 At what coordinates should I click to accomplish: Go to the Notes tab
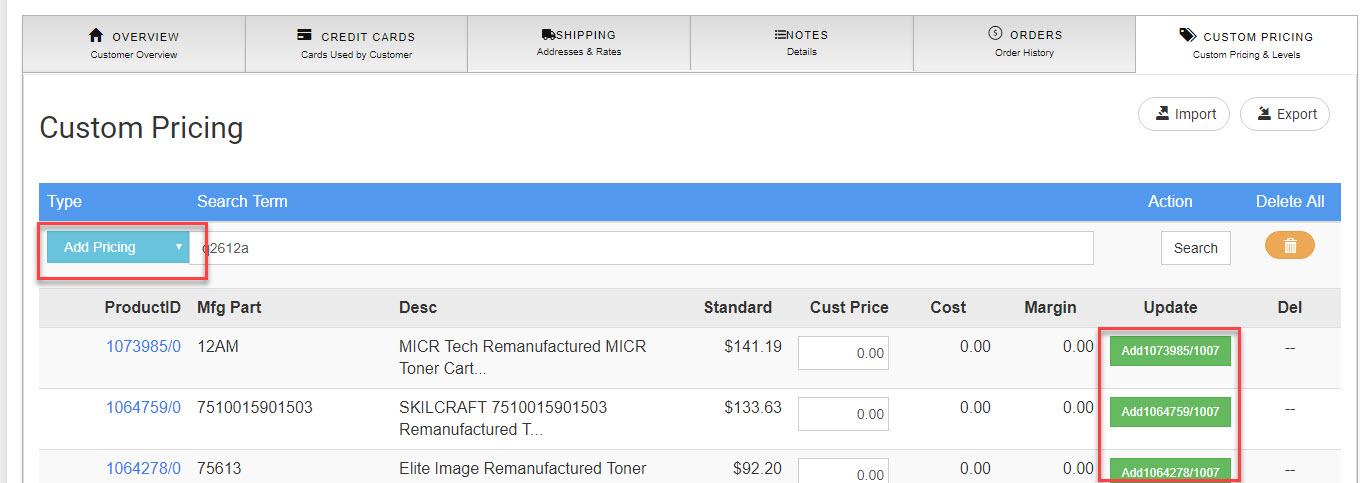tap(801, 43)
